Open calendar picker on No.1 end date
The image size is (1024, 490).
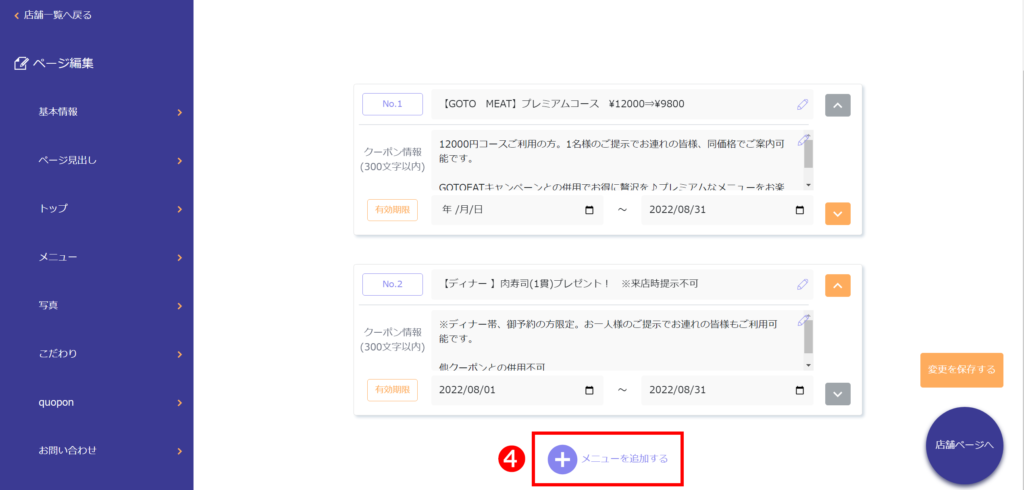(x=799, y=210)
